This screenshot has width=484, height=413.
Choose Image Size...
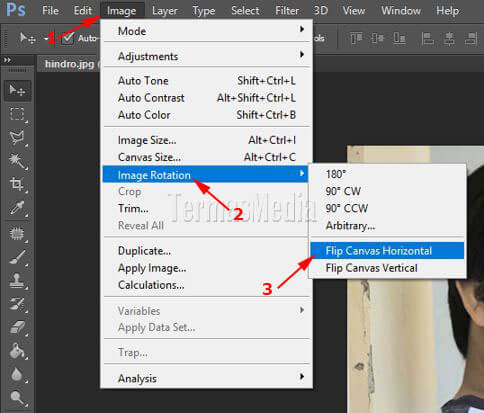[206, 140]
